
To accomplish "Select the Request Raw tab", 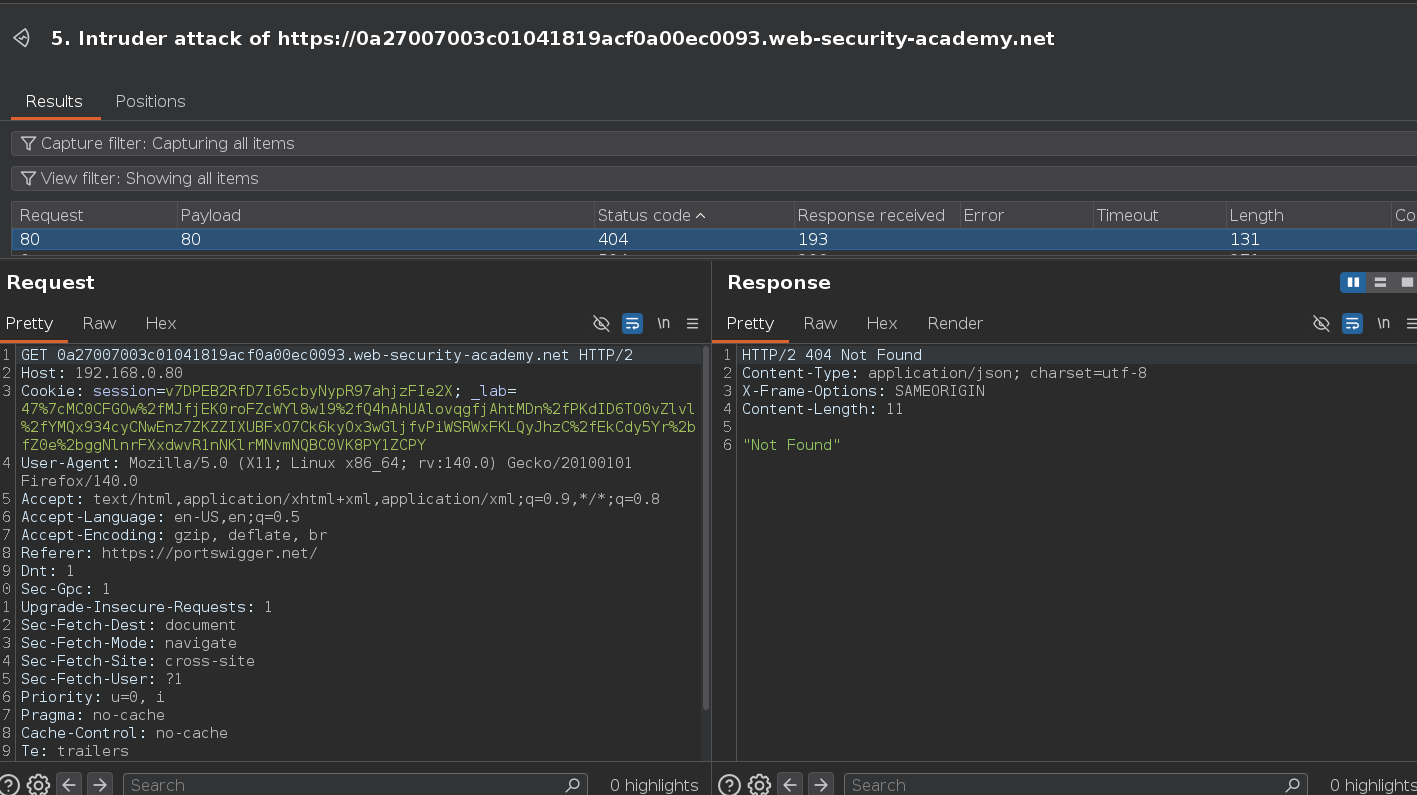I will coord(99,323).
